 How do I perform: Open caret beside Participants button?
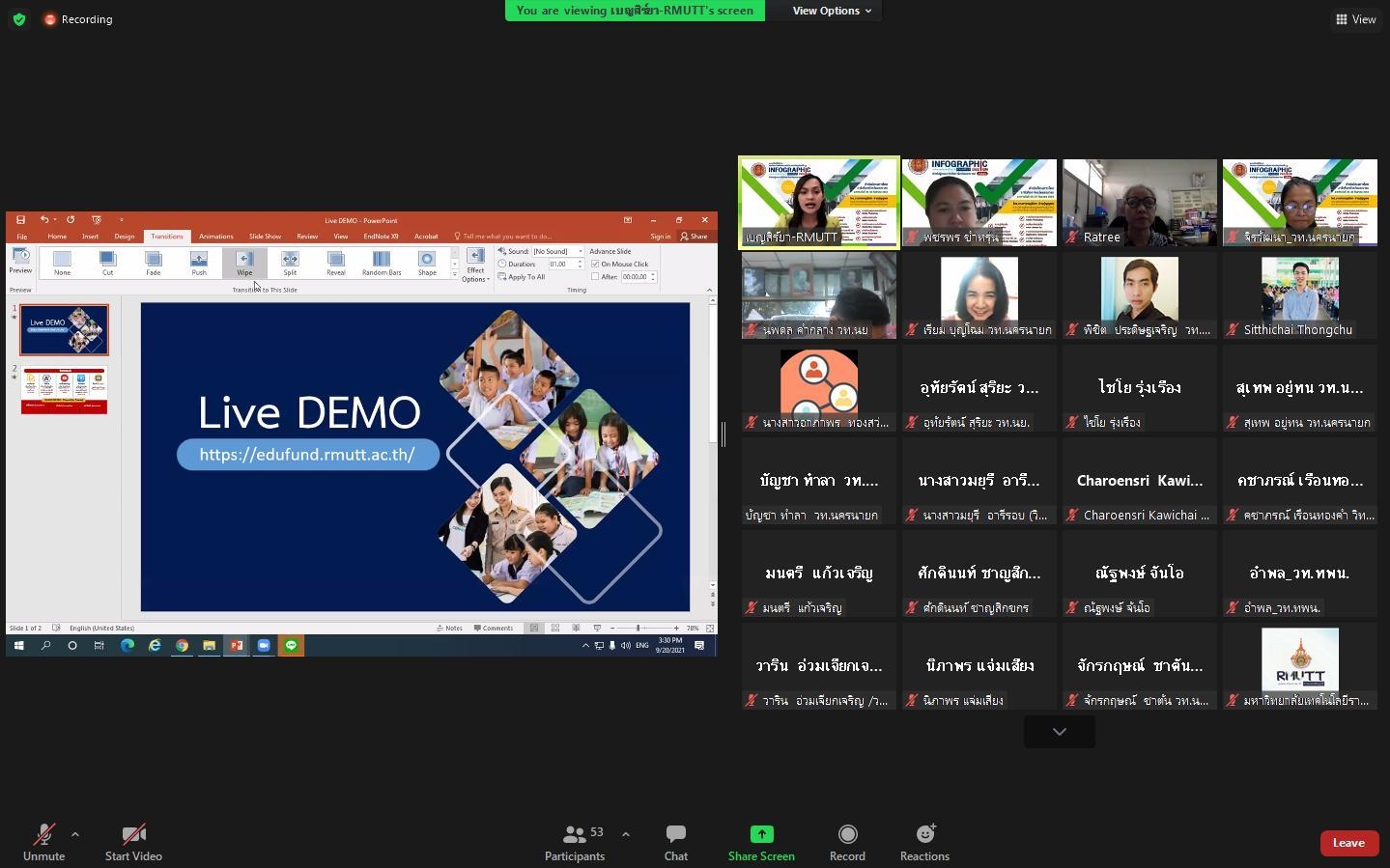click(x=625, y=834)
